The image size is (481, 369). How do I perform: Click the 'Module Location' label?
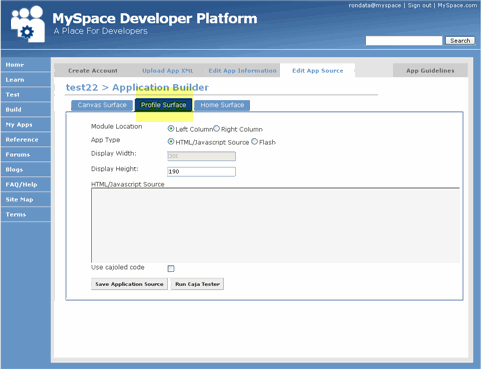(x=116, y=127)
